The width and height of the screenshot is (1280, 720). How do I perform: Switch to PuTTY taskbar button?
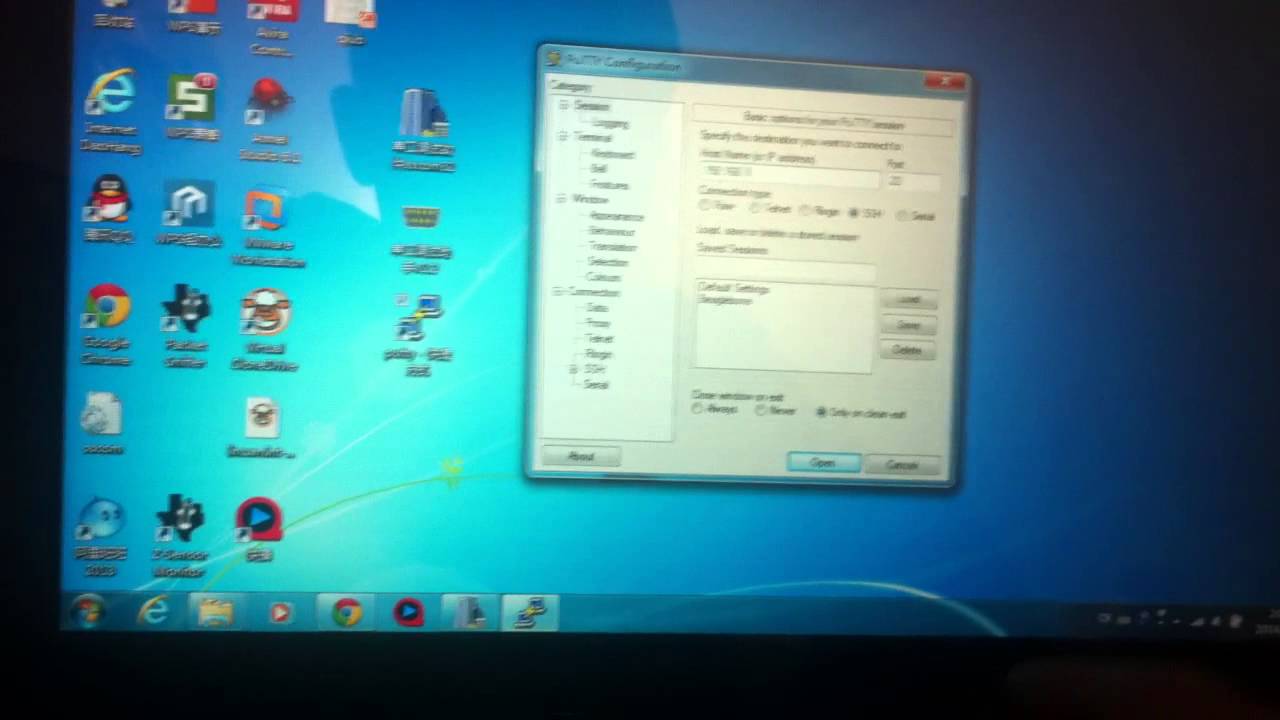coord(529,612)
